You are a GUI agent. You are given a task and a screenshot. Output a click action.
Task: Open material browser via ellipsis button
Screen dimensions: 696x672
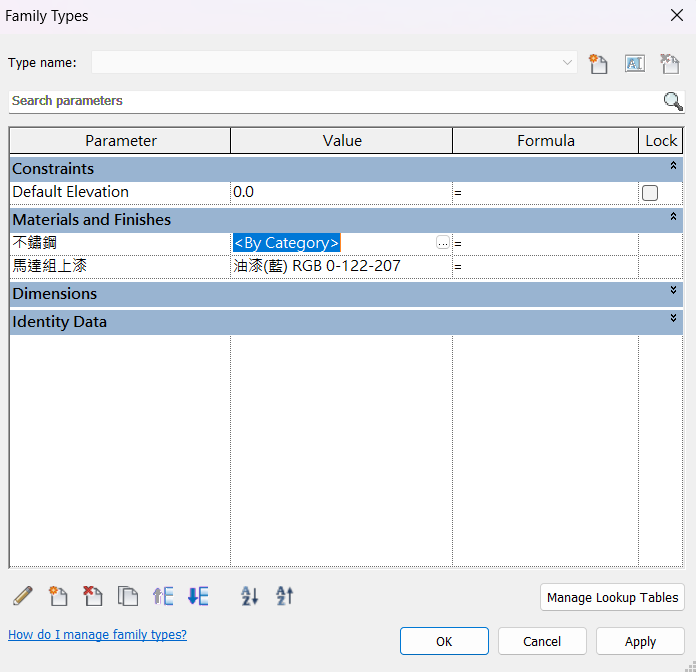[442, 243]
